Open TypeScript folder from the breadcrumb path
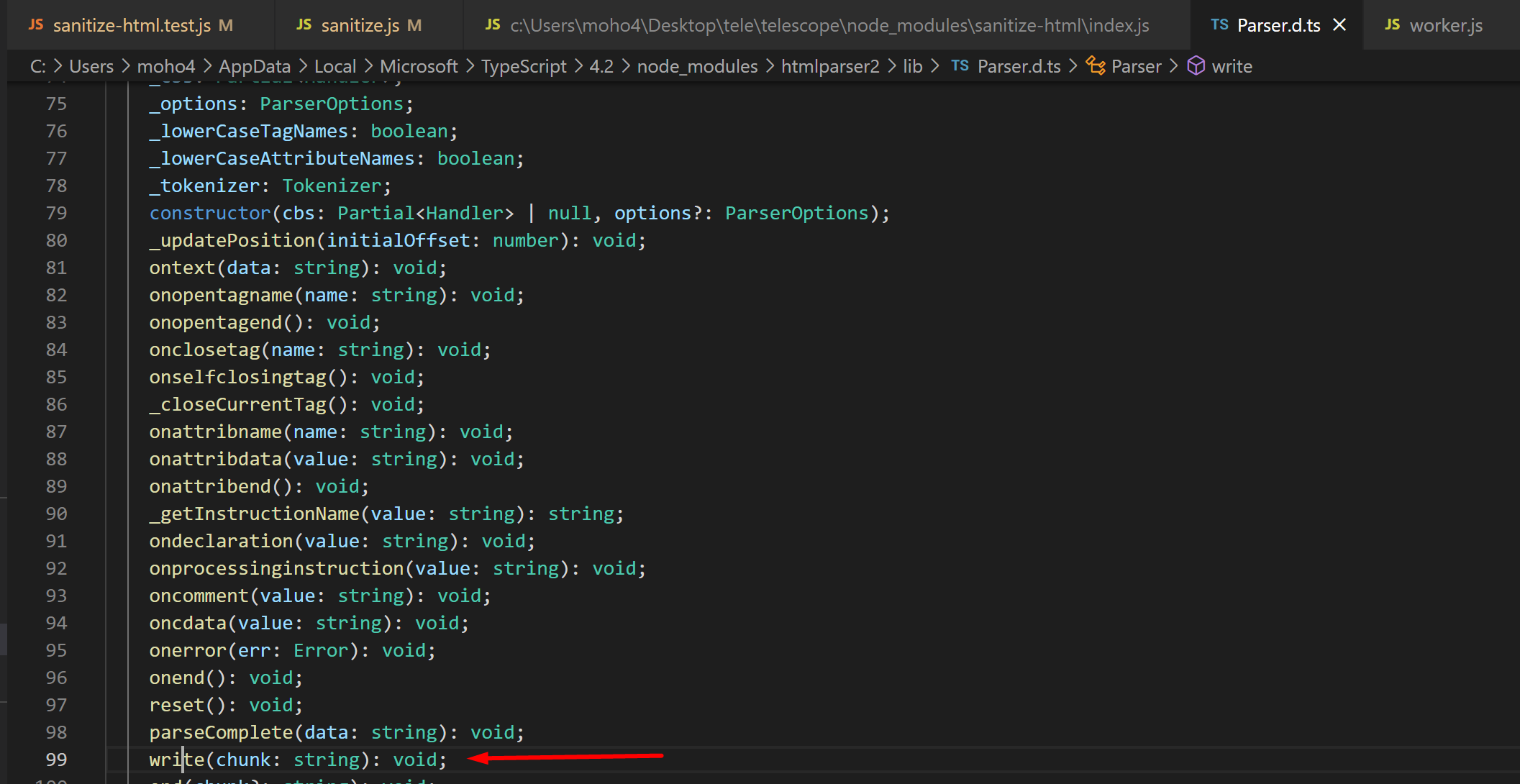Image resolution: width=1520 pixels, height=784 pixels. pyautogui.click(x=524, y=65)
